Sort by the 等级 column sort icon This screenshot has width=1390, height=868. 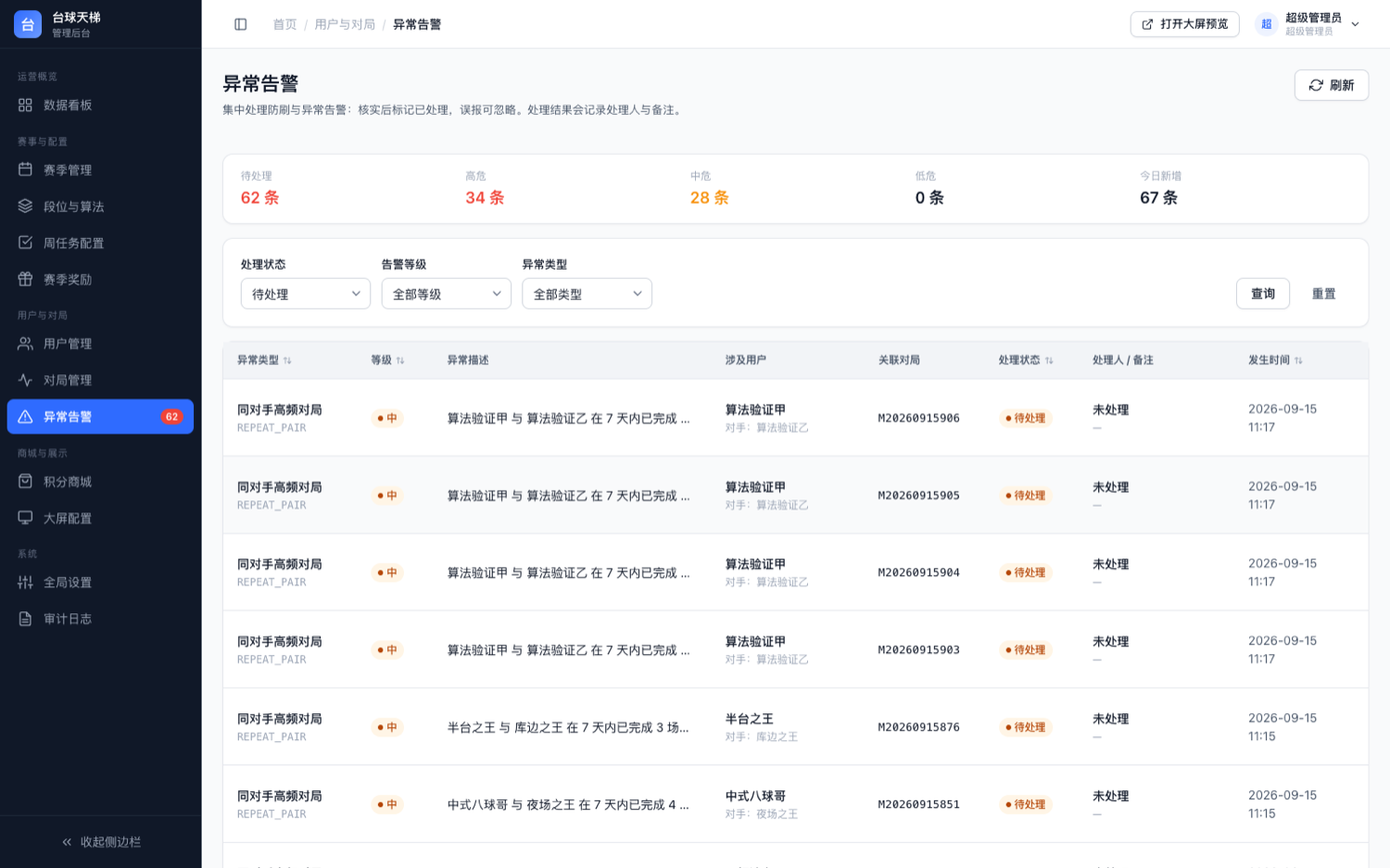click(400, 360)
